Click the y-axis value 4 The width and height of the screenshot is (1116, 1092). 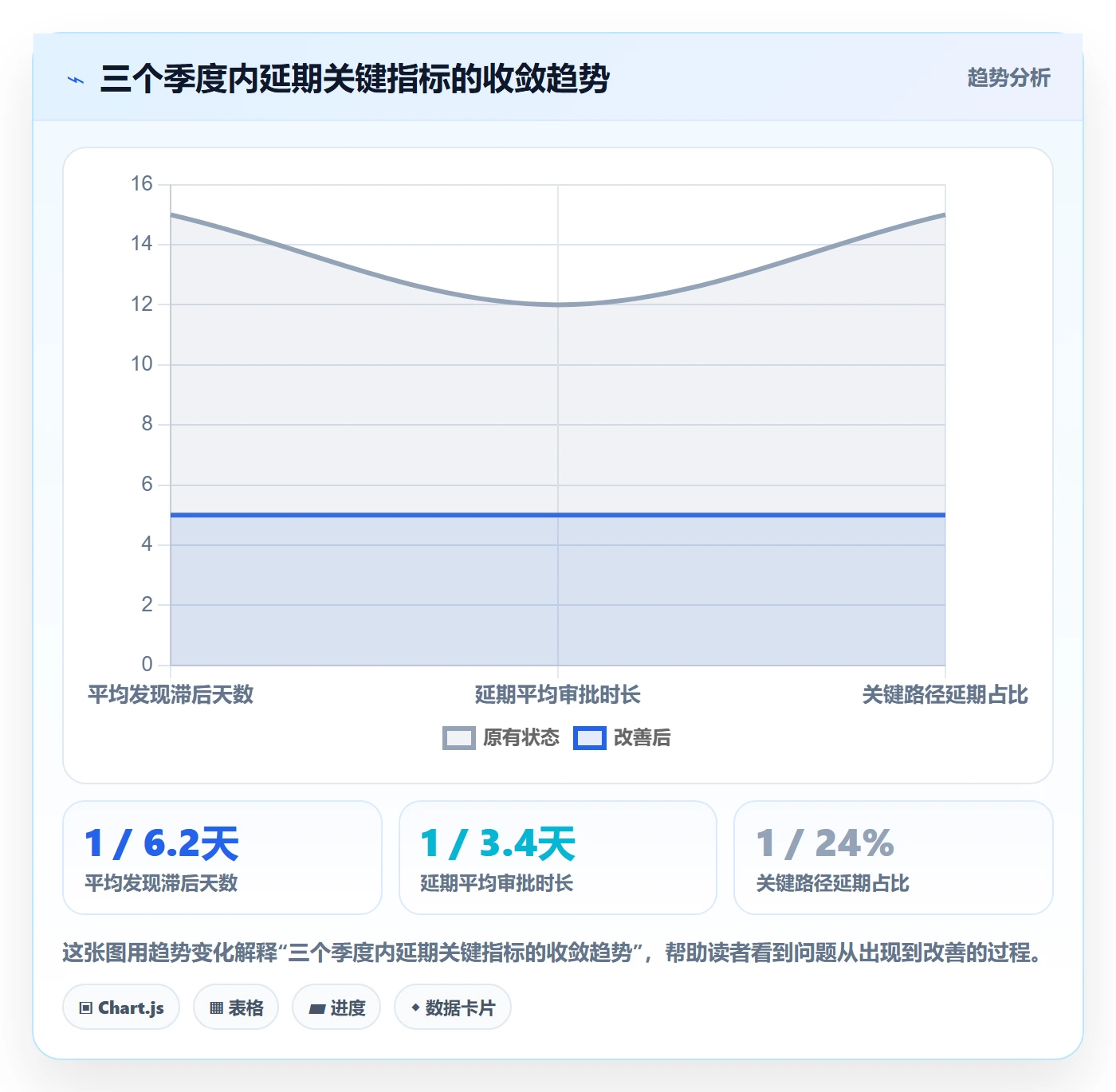(147, 544)
